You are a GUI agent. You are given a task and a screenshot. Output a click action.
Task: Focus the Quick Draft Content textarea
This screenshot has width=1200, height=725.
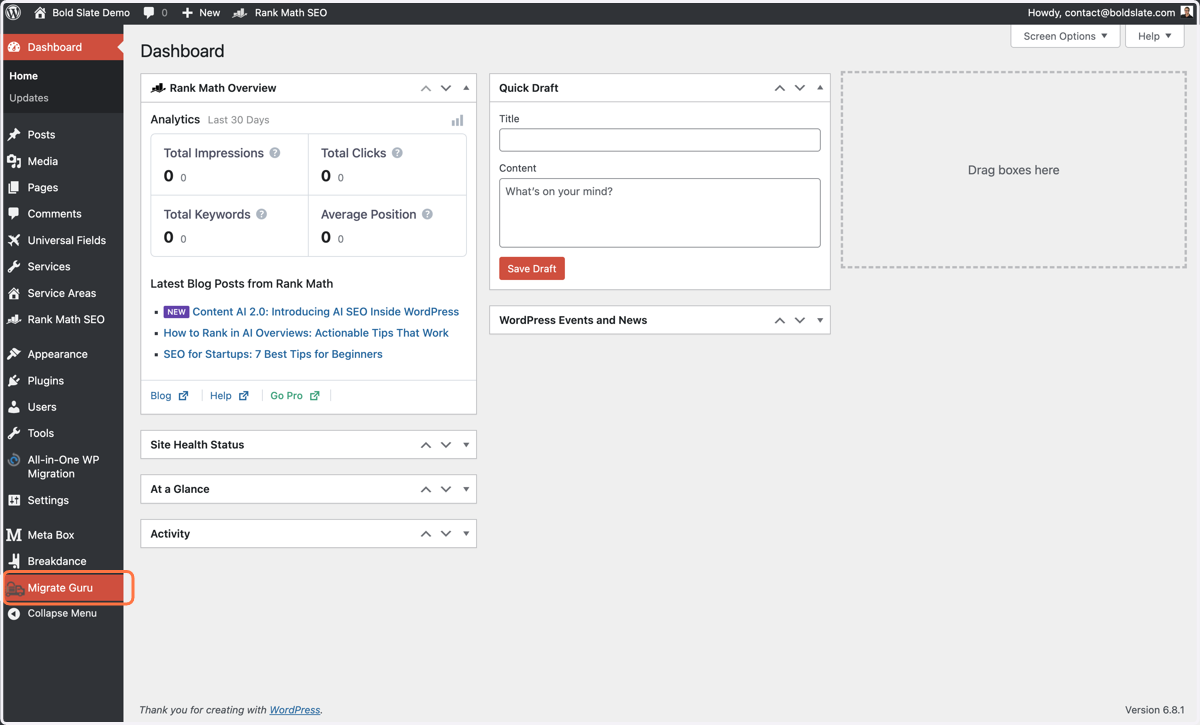click(x=660, y=213)
